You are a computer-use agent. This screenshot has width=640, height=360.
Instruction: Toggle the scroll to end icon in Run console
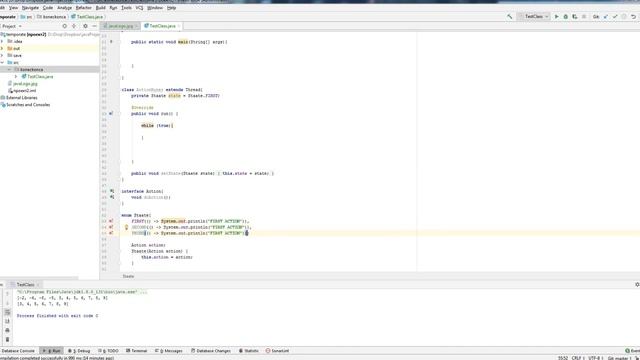(x=7, y=321)
